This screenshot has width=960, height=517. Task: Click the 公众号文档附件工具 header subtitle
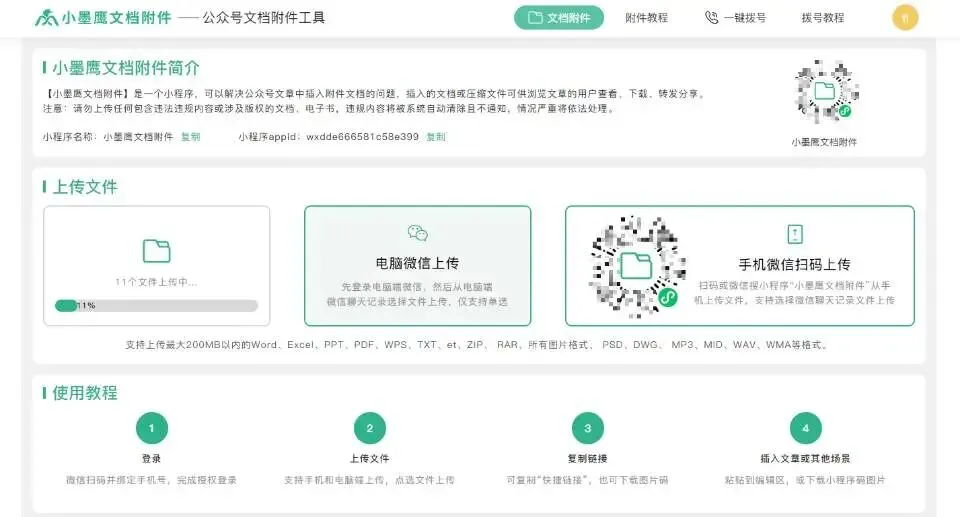tap(264, 18)
